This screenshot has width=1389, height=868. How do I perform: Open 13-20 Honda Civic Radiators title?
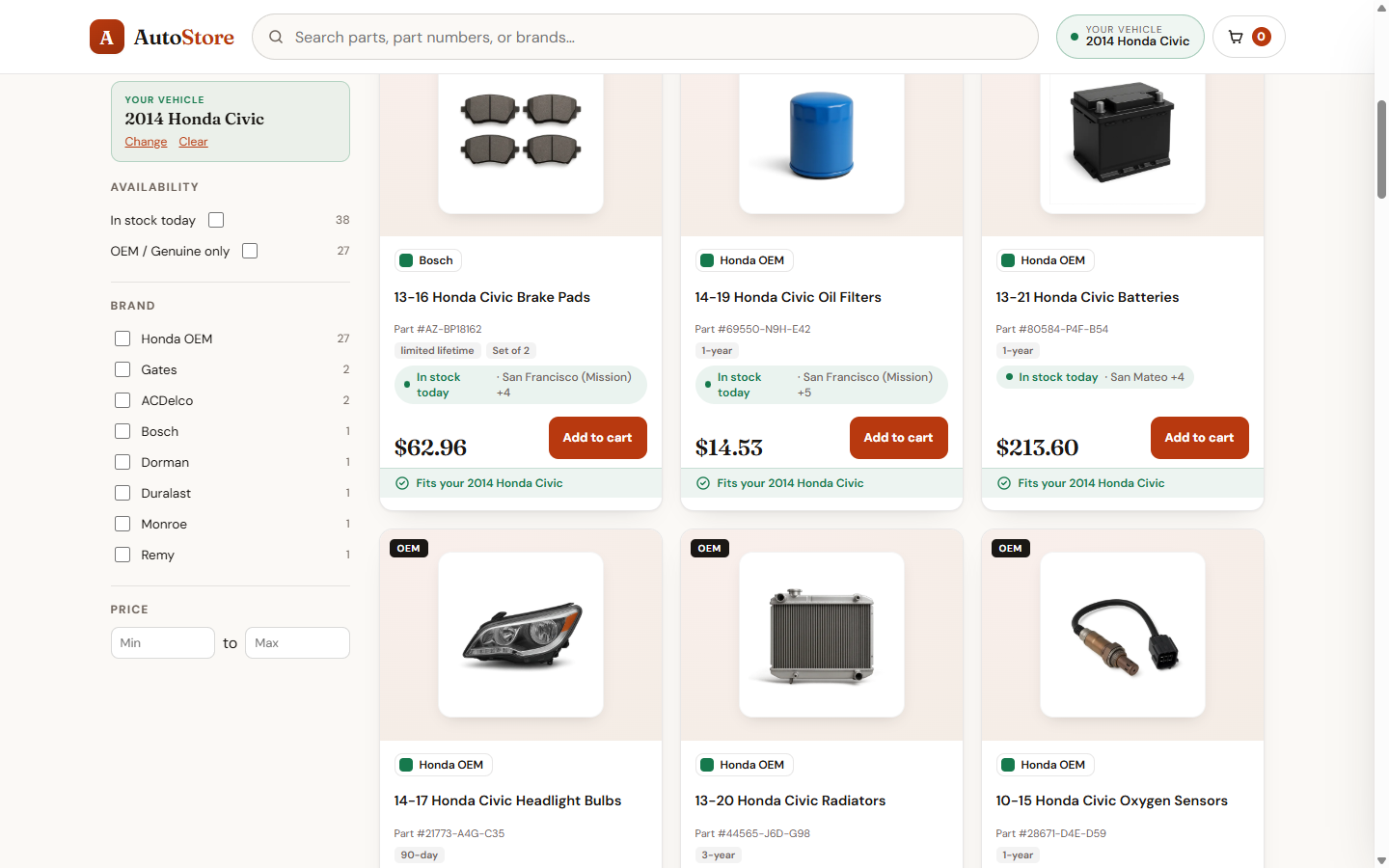790,800
